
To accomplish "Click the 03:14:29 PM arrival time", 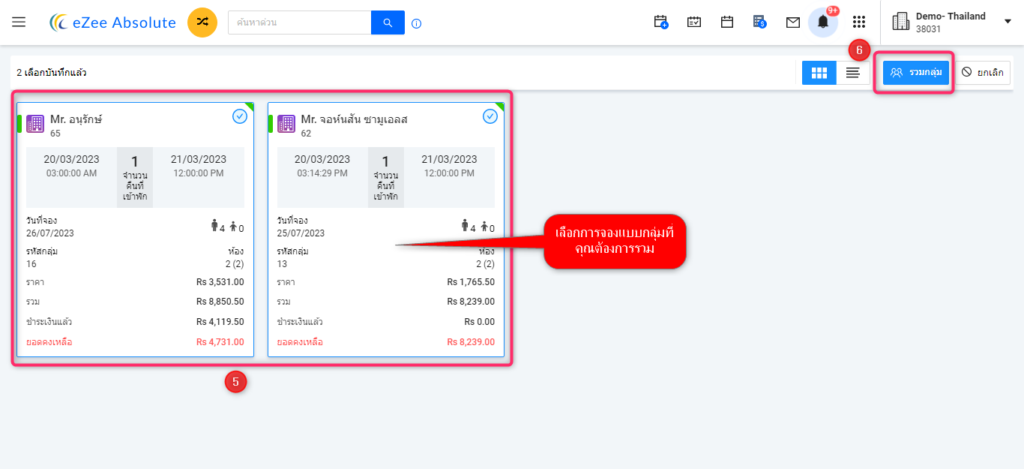I will (322, 173).
